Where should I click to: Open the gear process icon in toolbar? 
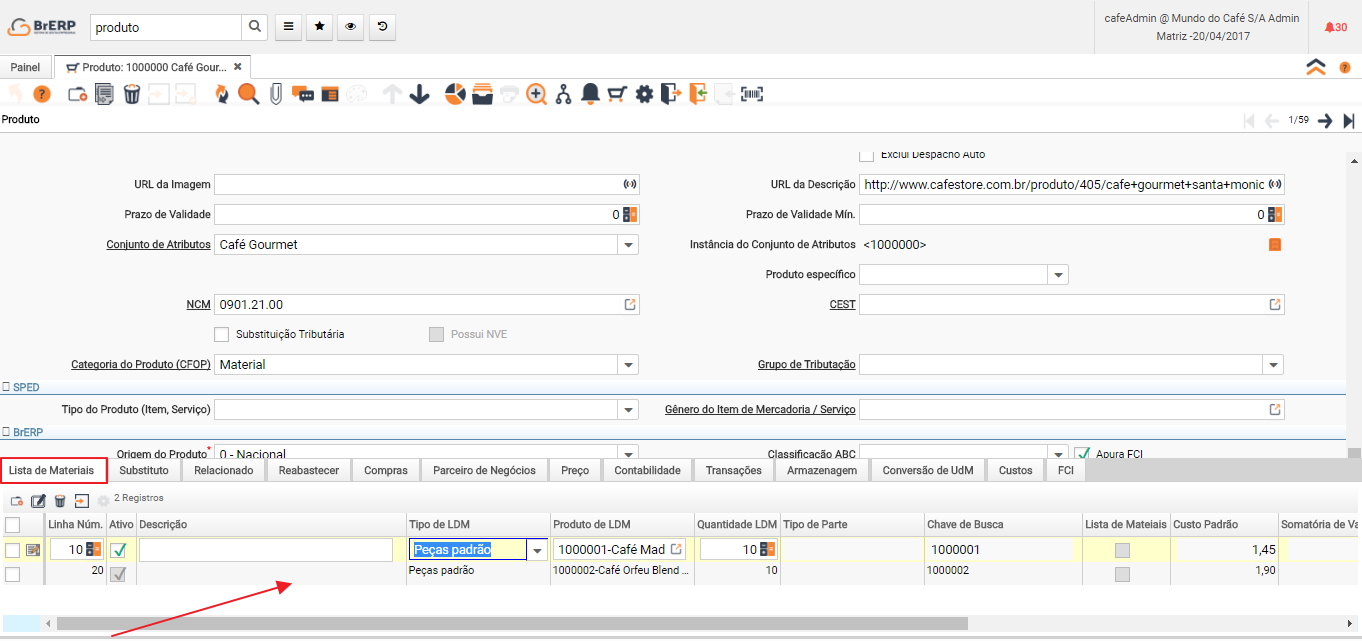coord(644,94)
